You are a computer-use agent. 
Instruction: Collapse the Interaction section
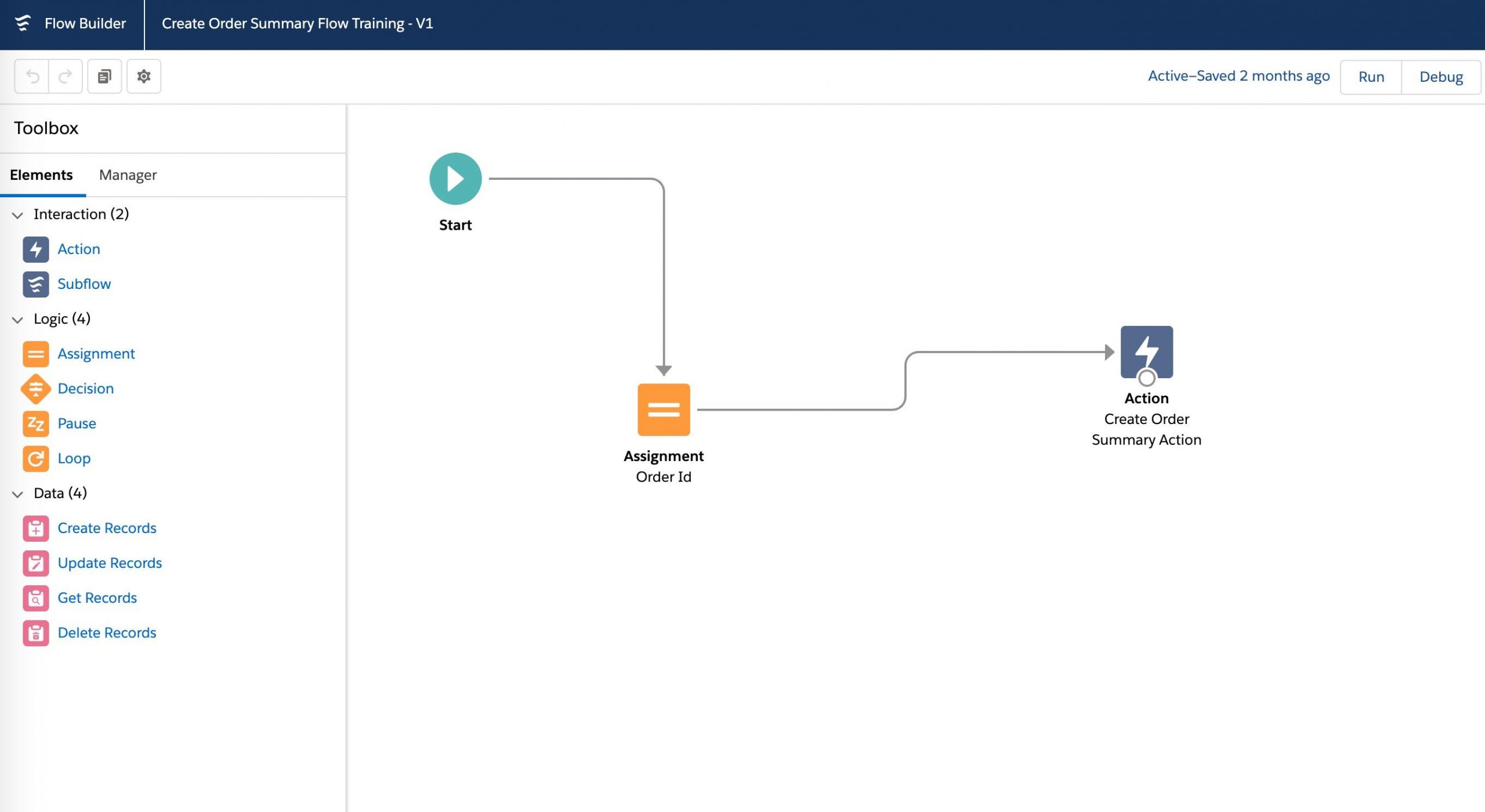19,214
